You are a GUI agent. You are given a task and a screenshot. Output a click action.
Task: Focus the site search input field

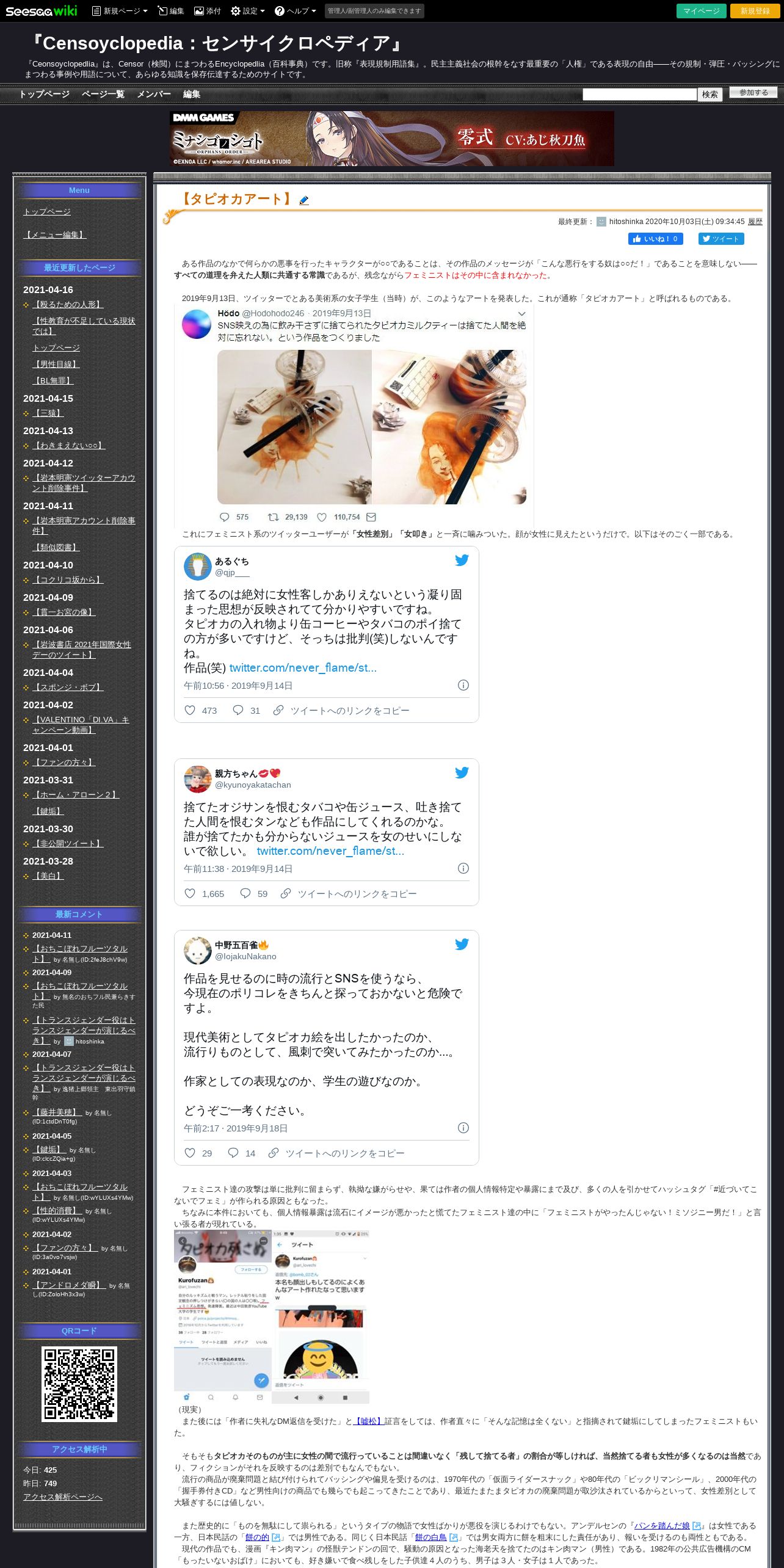point(639,94)
